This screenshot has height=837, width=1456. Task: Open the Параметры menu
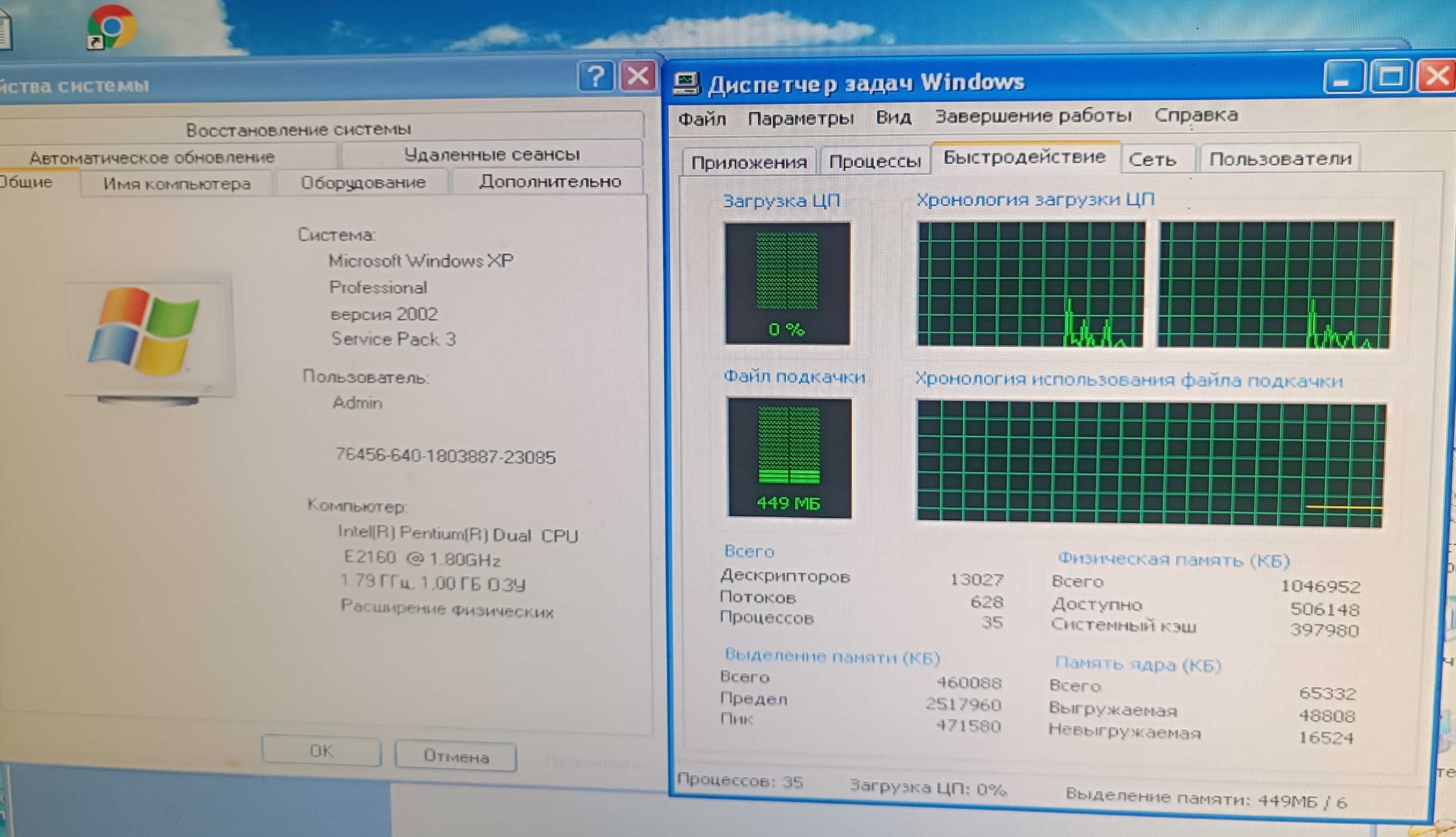click(800, 119)
